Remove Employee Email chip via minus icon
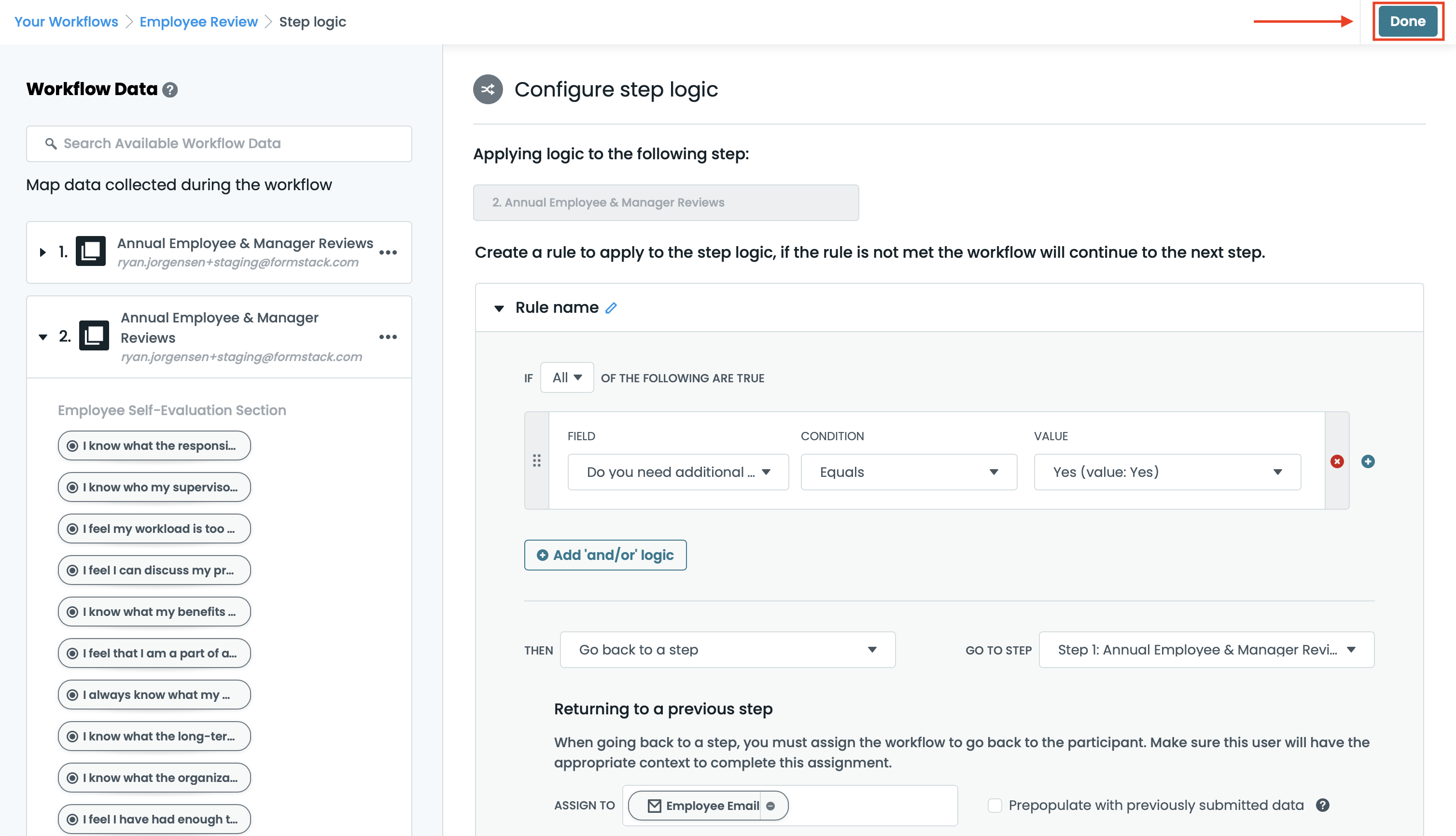Viewport: 1456px width, 836px height. pyautogui.click(x=770, y=806)
